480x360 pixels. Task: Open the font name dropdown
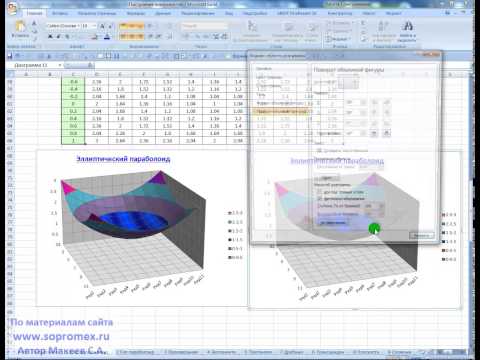(79, 26)
